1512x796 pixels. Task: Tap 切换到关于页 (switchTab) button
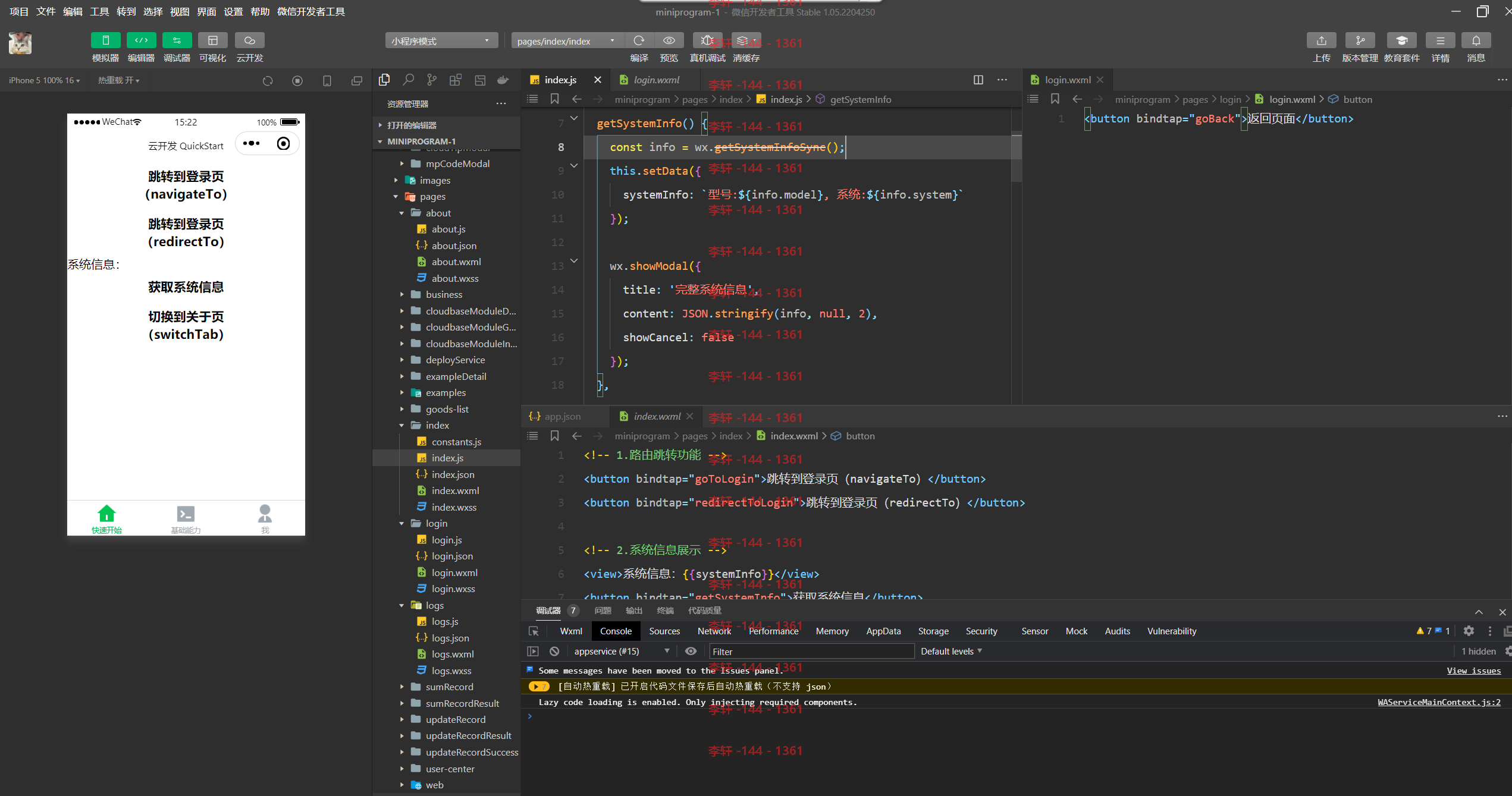point(186,326)
